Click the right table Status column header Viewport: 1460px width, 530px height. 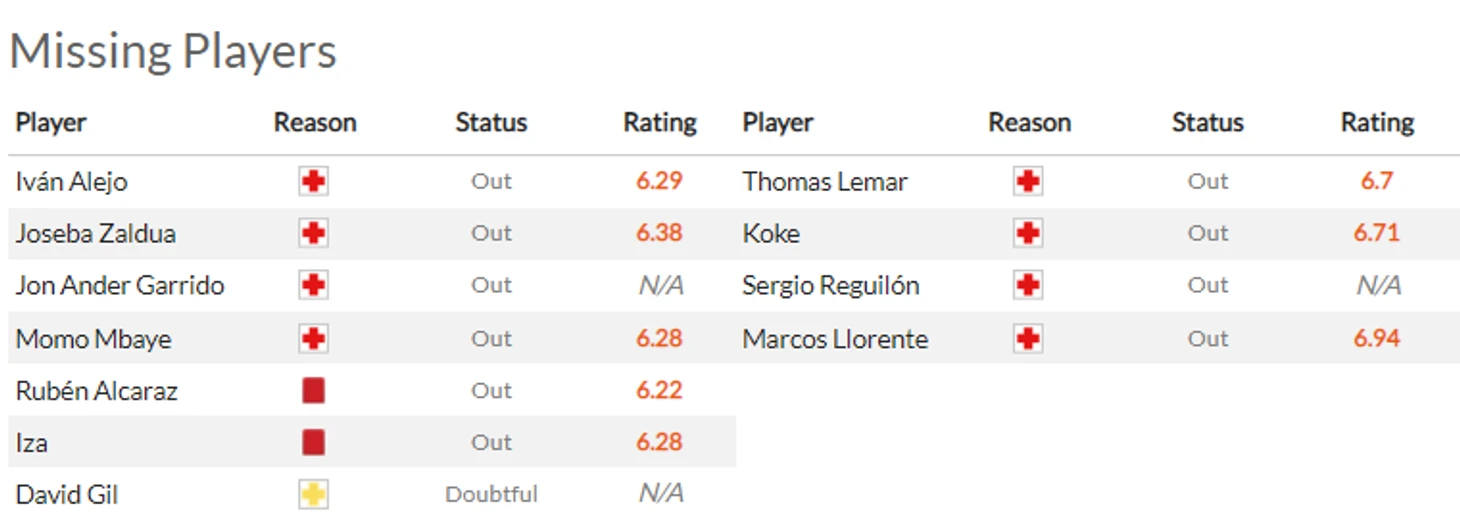(1208, 123)
